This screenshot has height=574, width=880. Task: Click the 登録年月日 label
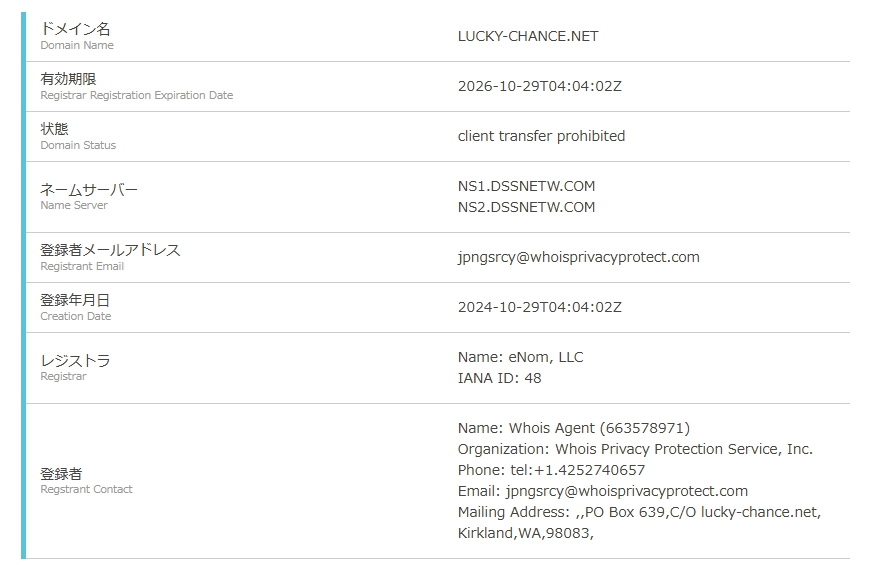[x=75, y=300]
